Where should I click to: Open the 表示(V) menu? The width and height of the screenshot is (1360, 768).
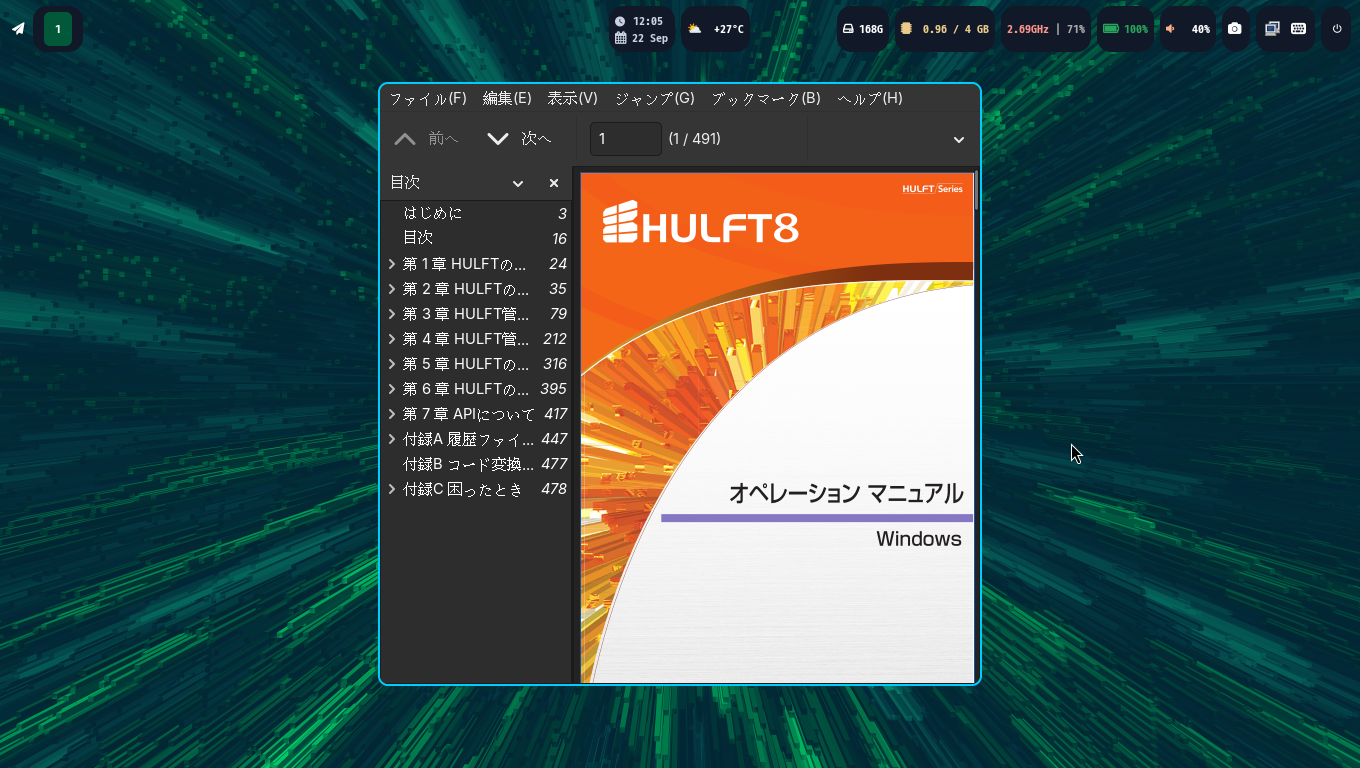pyautogui.click(x=572, y=98)
